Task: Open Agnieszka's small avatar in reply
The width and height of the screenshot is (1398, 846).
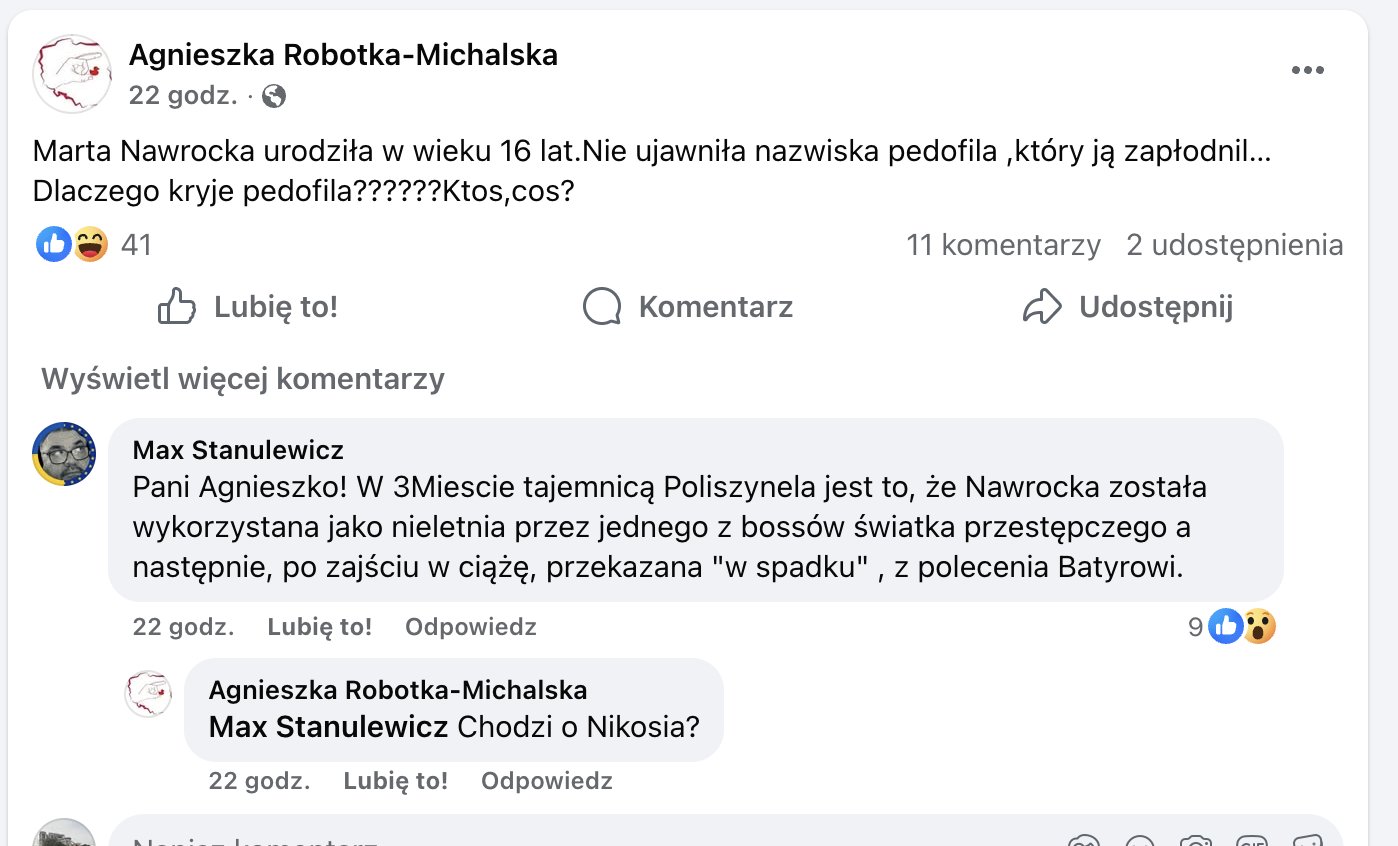Action: pos(148,693)
